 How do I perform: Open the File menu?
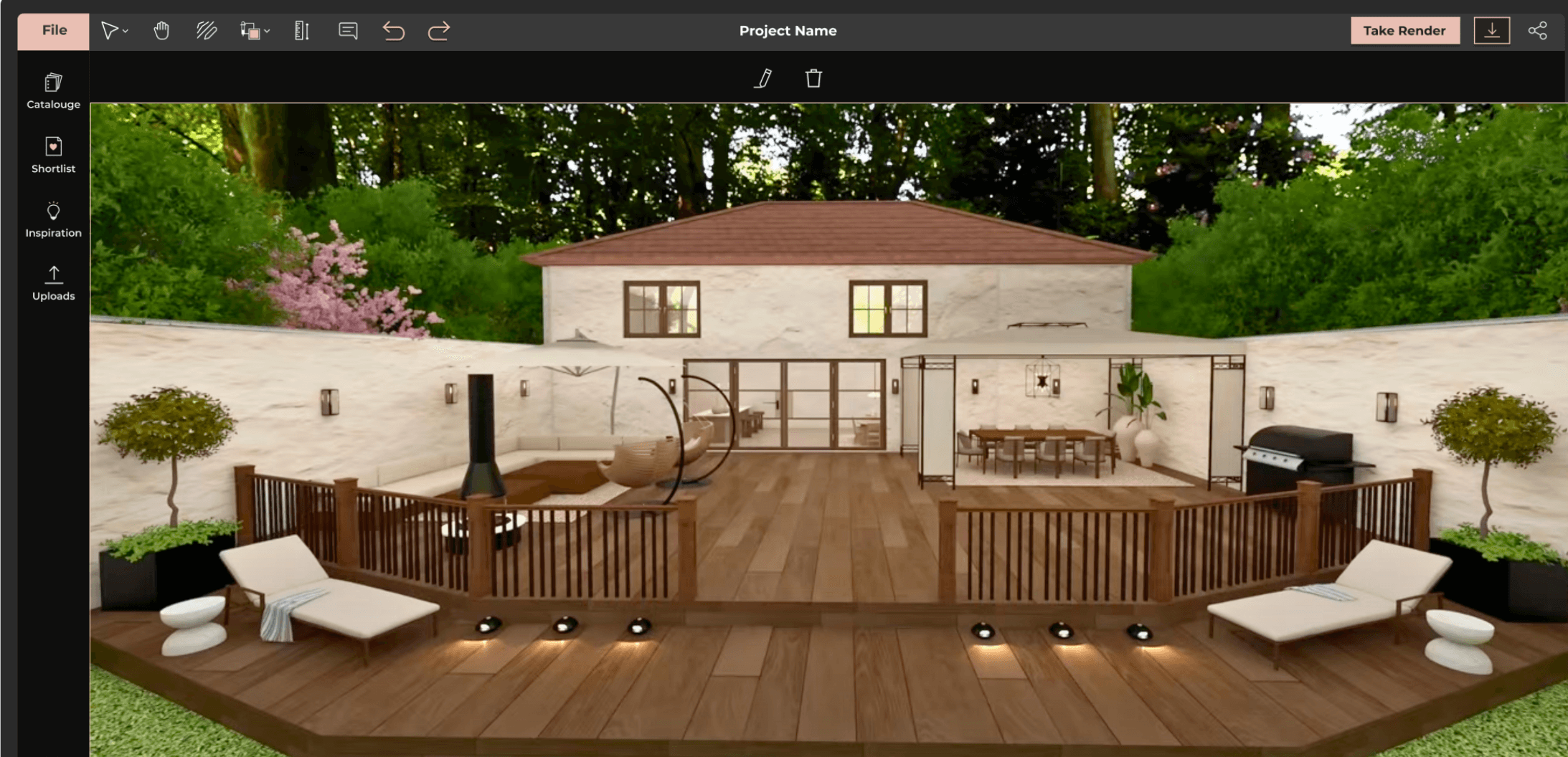click(x=54, y=31)
